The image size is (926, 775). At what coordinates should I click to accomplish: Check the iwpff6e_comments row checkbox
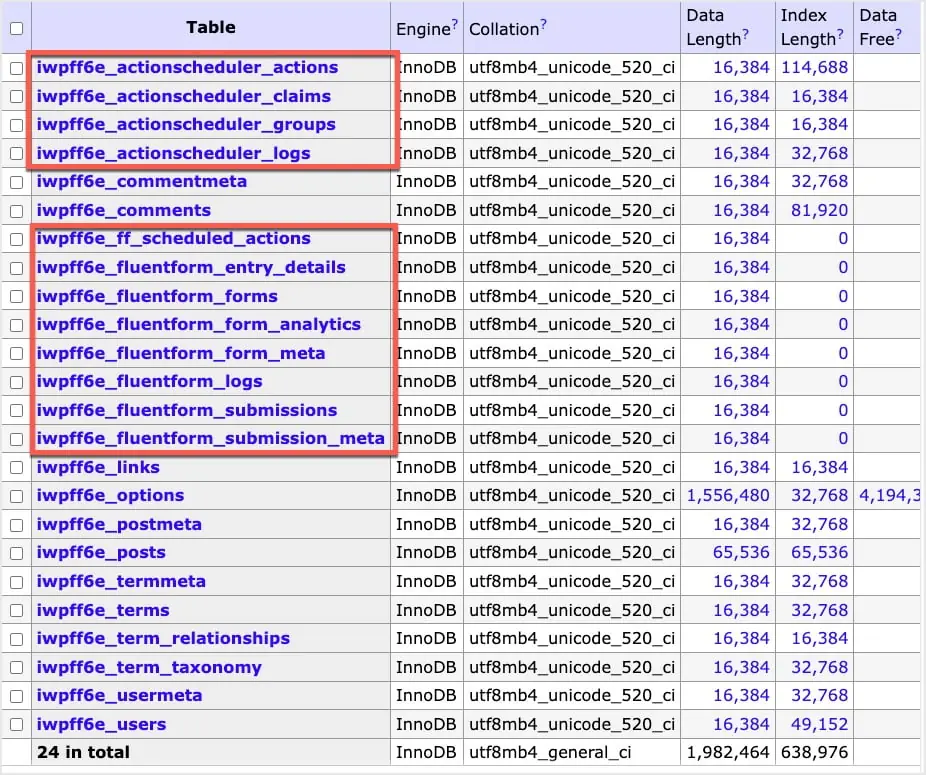[x=15, y=210]
